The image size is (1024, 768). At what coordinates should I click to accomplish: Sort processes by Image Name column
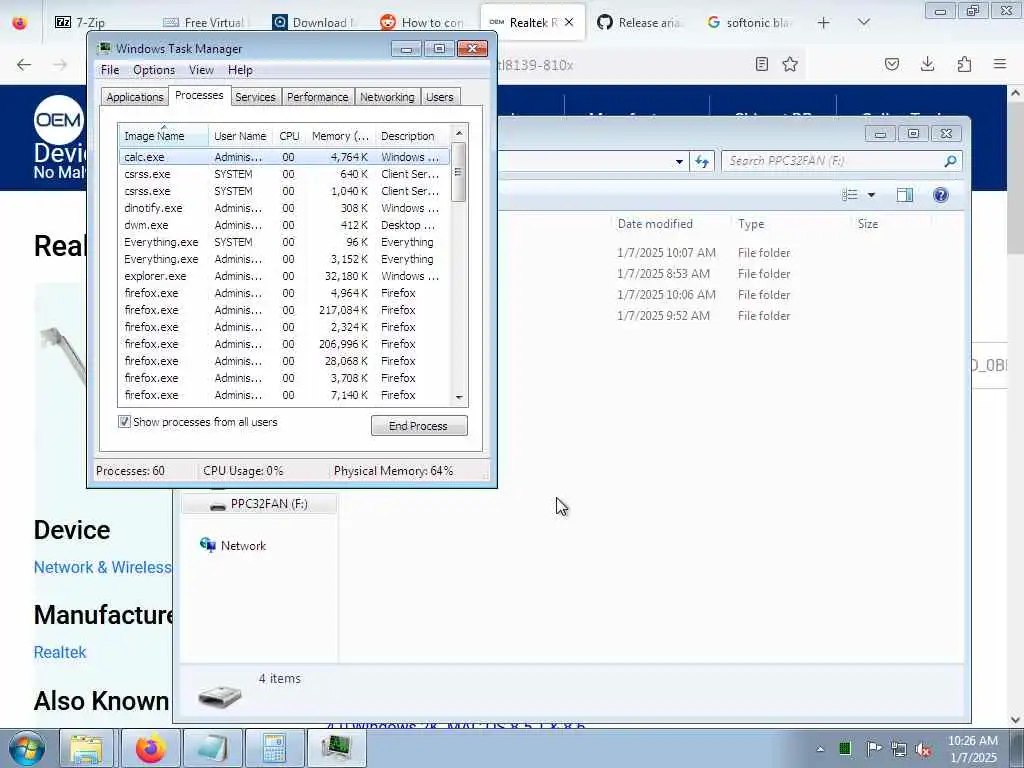(163, 136)
